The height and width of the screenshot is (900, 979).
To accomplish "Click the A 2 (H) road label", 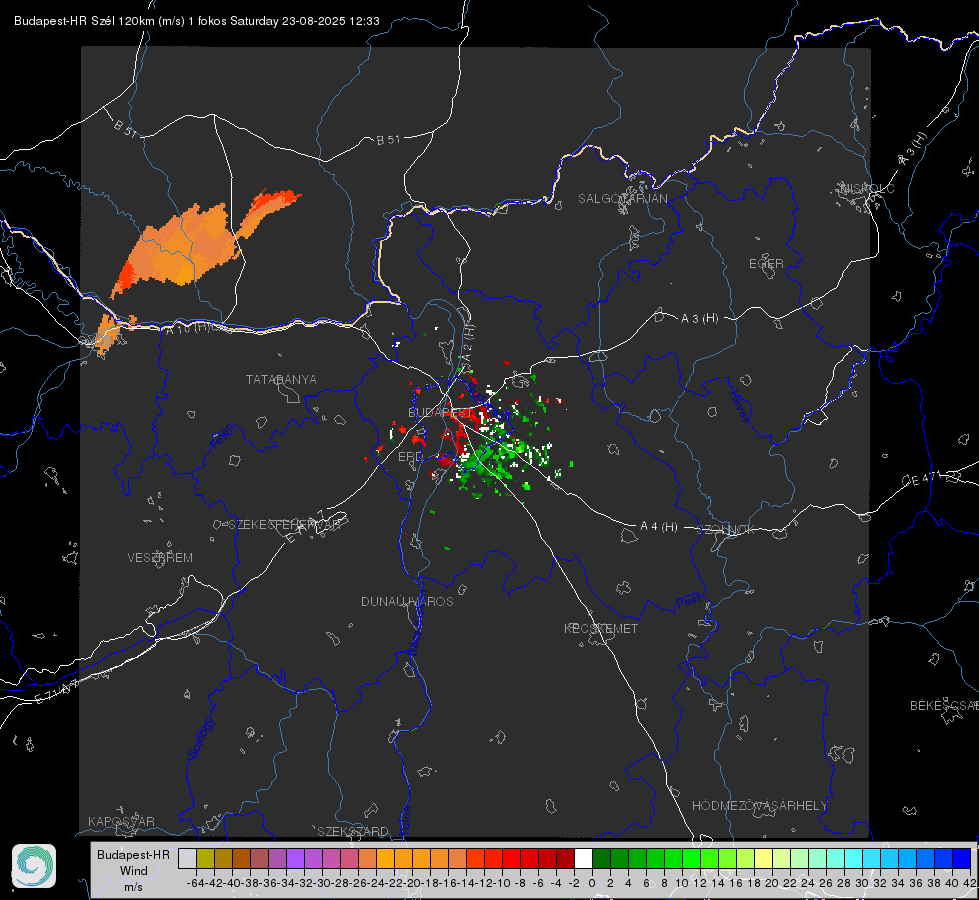I will tap(468, 342).
